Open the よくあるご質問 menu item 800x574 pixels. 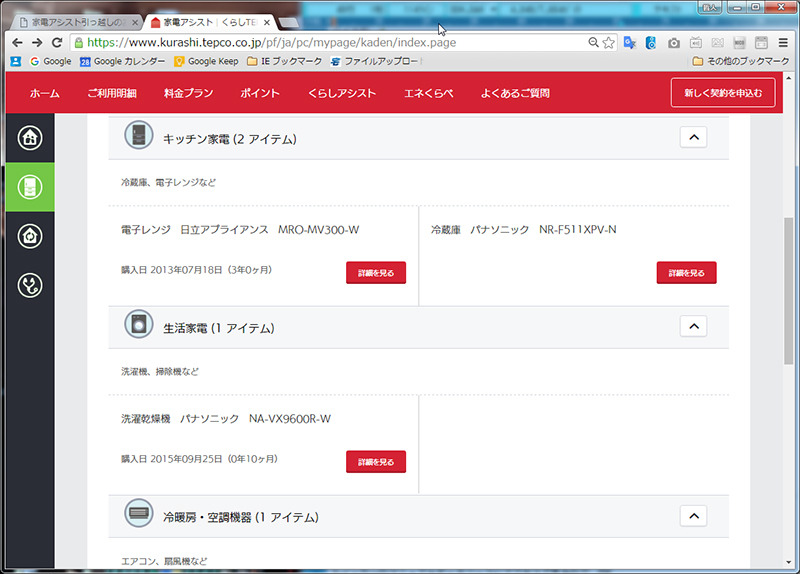515,93
